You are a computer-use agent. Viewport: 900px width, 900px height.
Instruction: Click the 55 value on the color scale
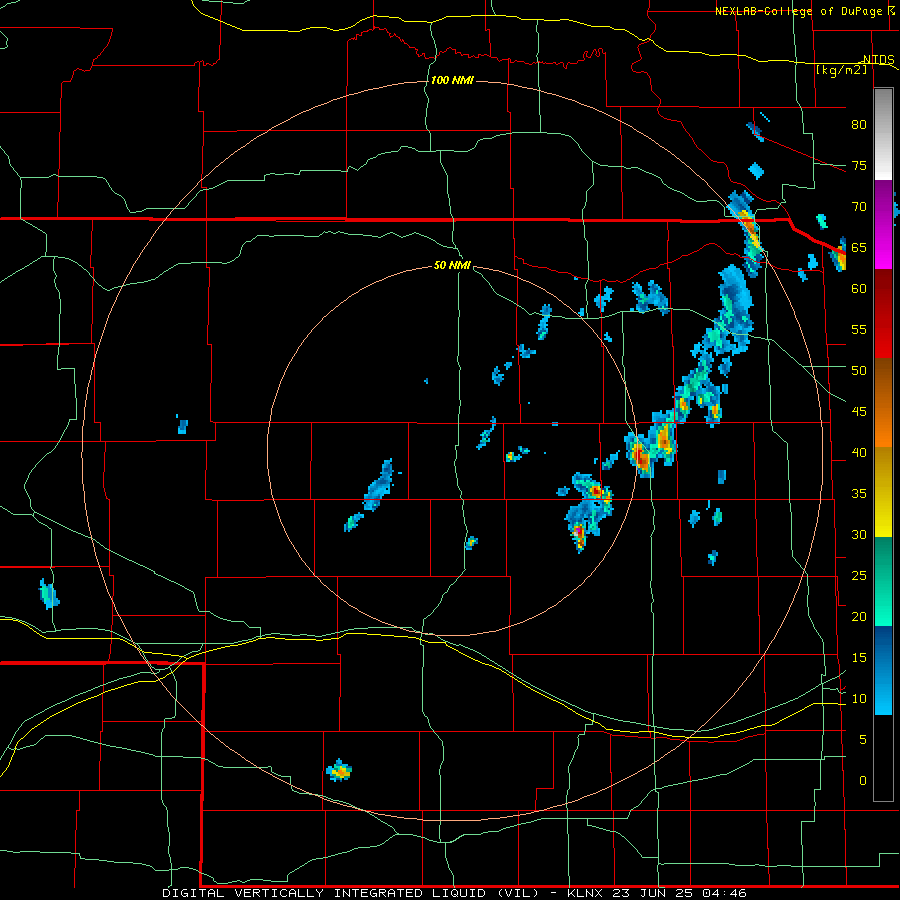[859, 329]
